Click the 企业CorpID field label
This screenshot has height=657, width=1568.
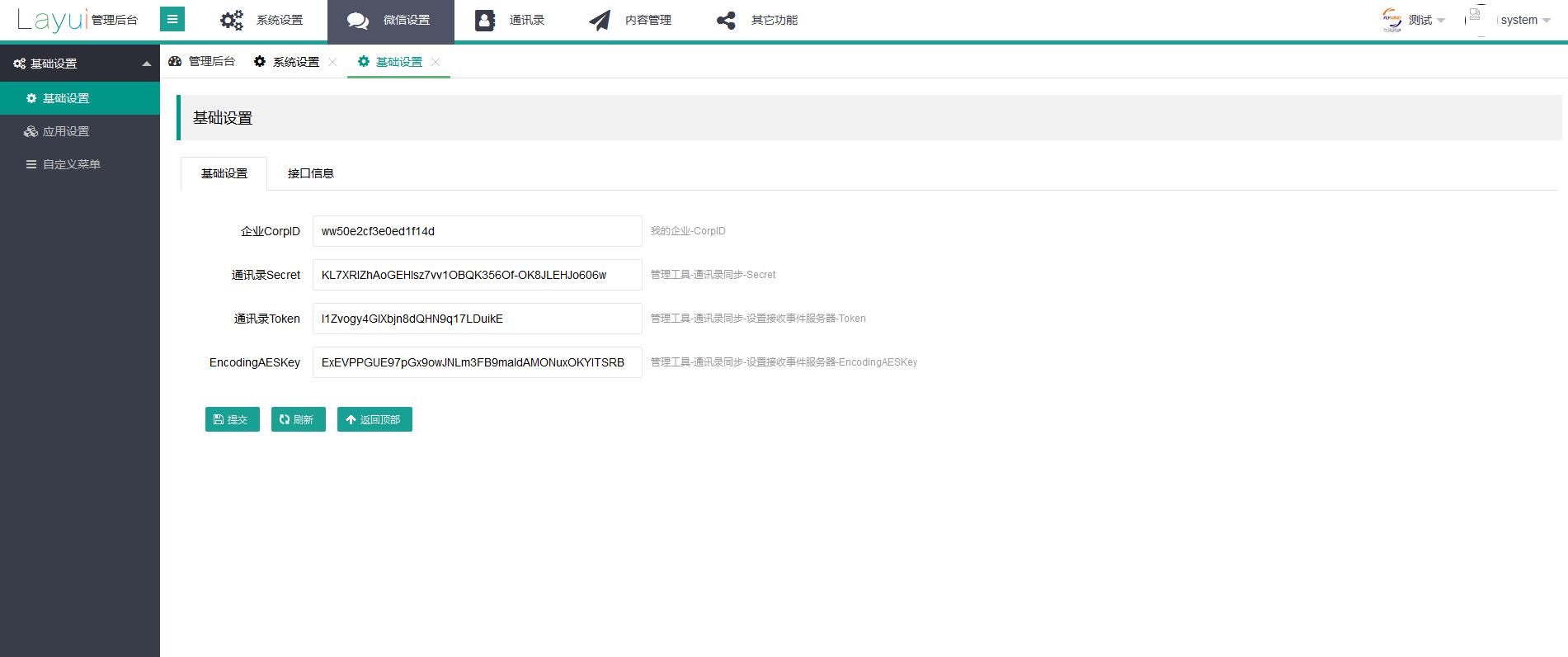271,231
